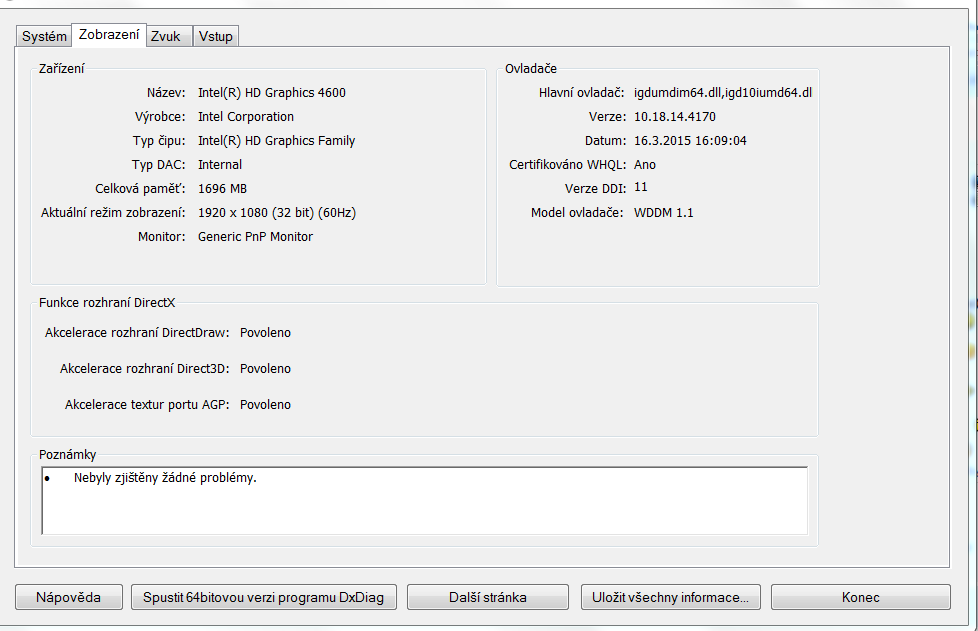Click the 'Funkce rozhraní DirectX' group heading
This screenshot has height=631, width=978.
[x=107, y=302]
